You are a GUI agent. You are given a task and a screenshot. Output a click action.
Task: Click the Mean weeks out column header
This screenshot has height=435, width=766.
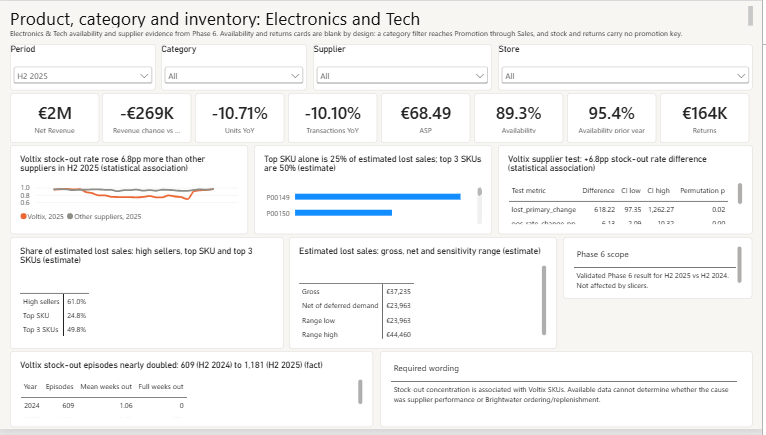pyautogui.click(x=106, y=387)
